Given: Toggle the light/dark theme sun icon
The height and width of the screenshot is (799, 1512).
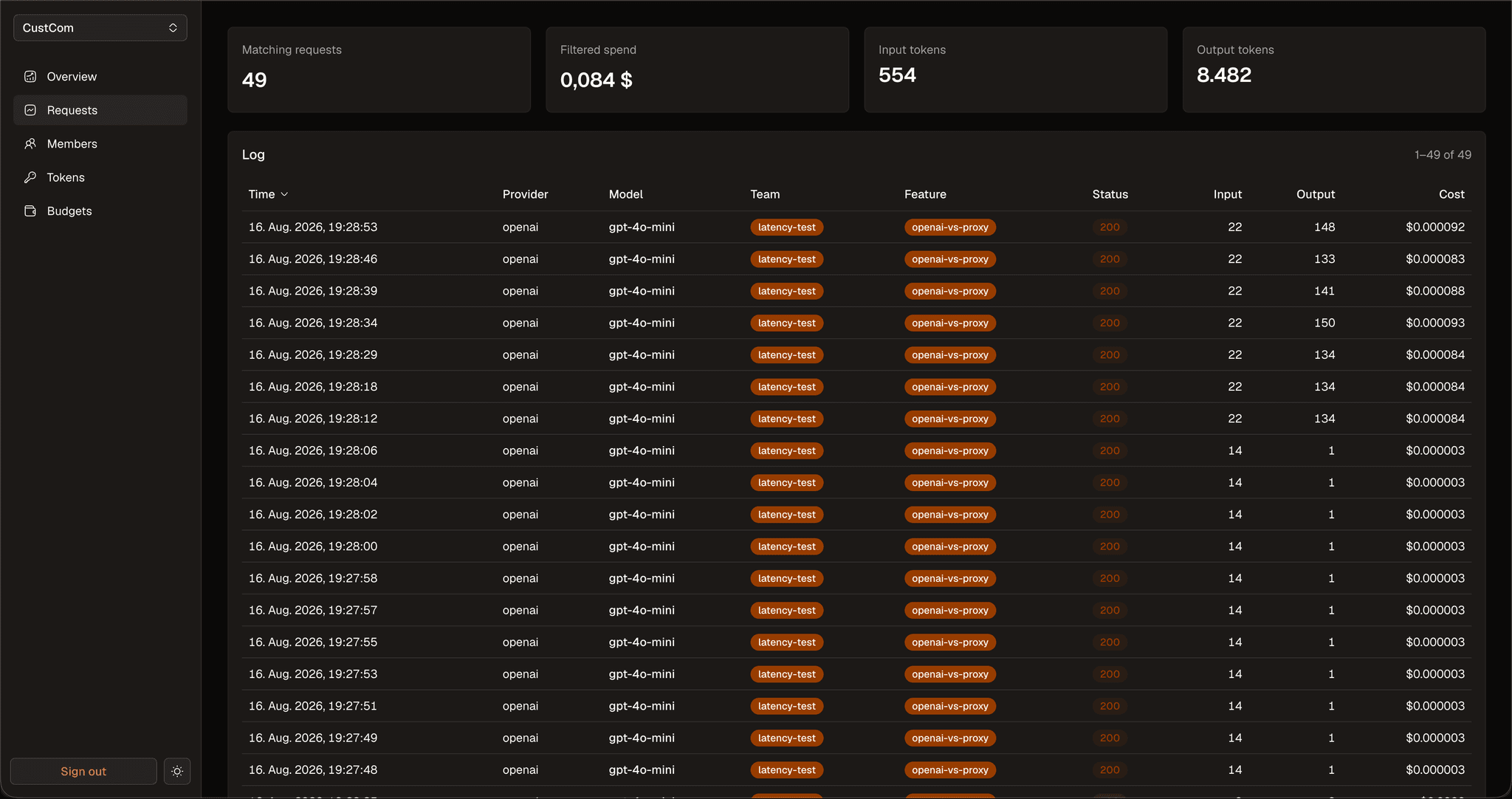Looking at the screenshot, I should click(177, 771).
